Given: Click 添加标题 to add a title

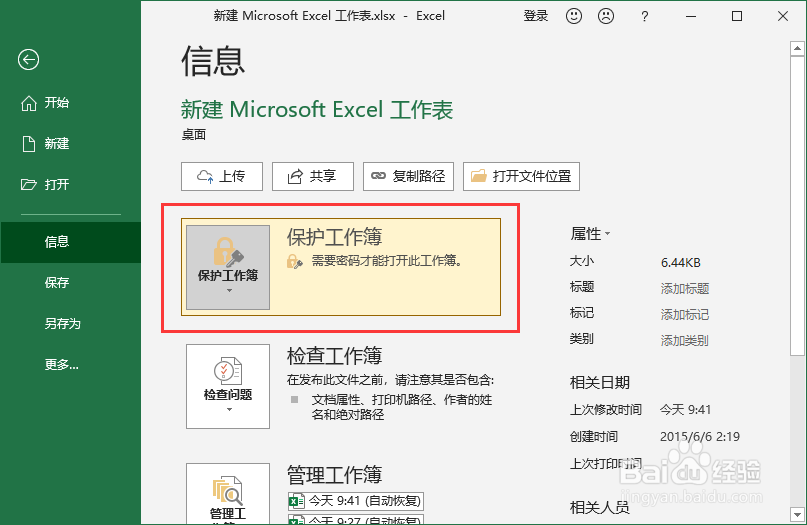Looking at the screenshot, I should 685,289.
